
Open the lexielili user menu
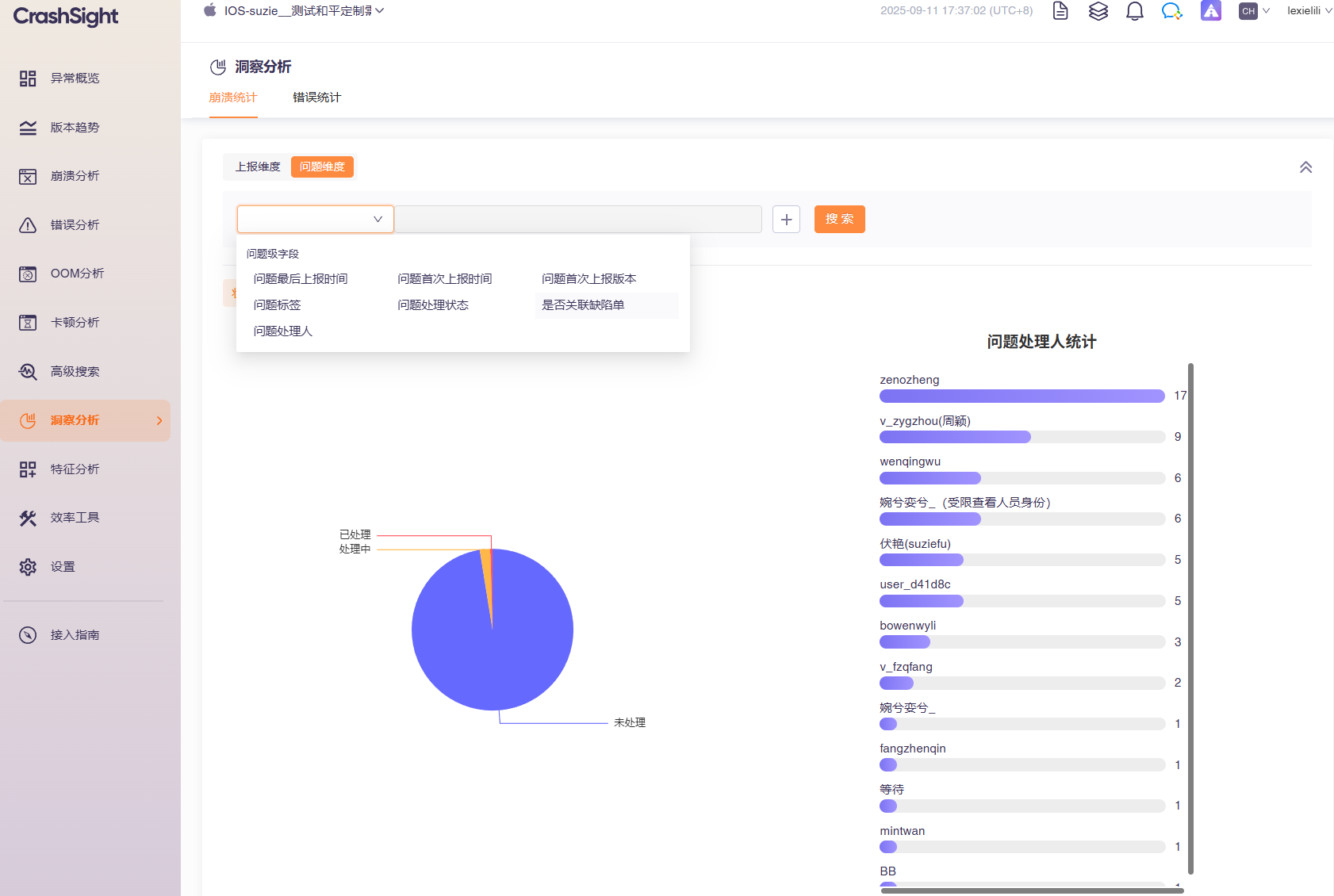coord(1309,11)
